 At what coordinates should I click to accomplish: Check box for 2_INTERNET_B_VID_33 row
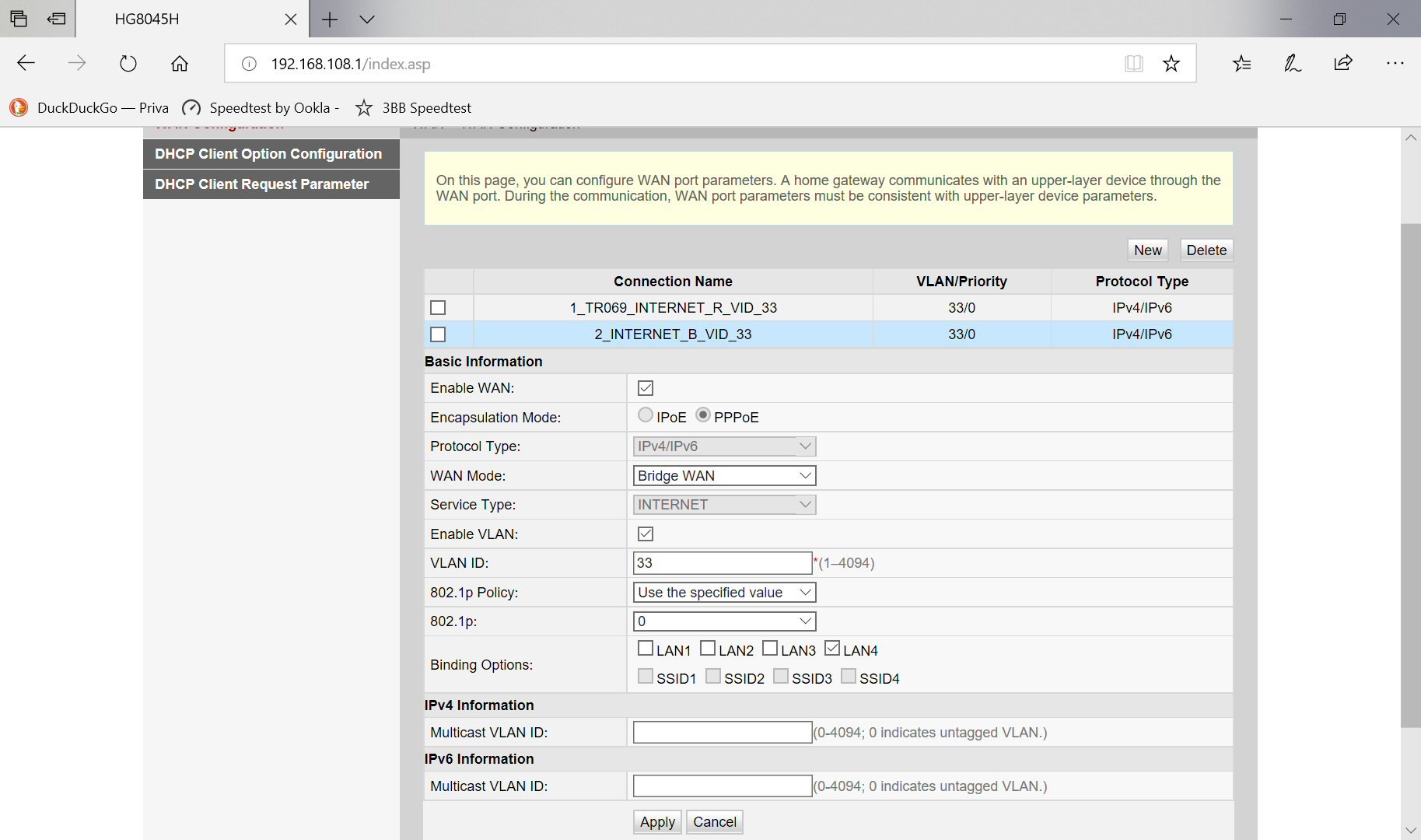pyautogui.click(x=438, y=334)
